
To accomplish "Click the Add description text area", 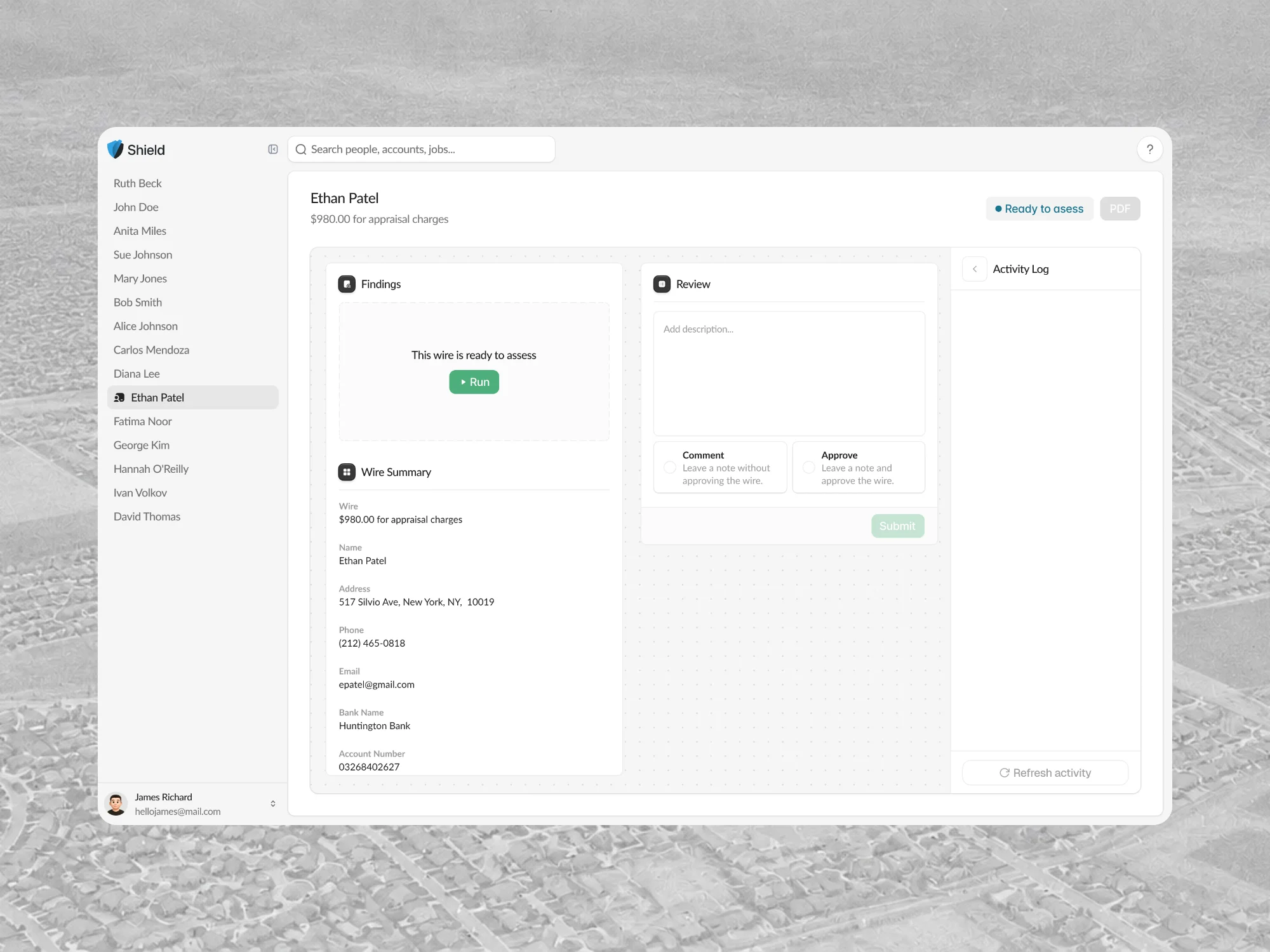I will 789,373.
